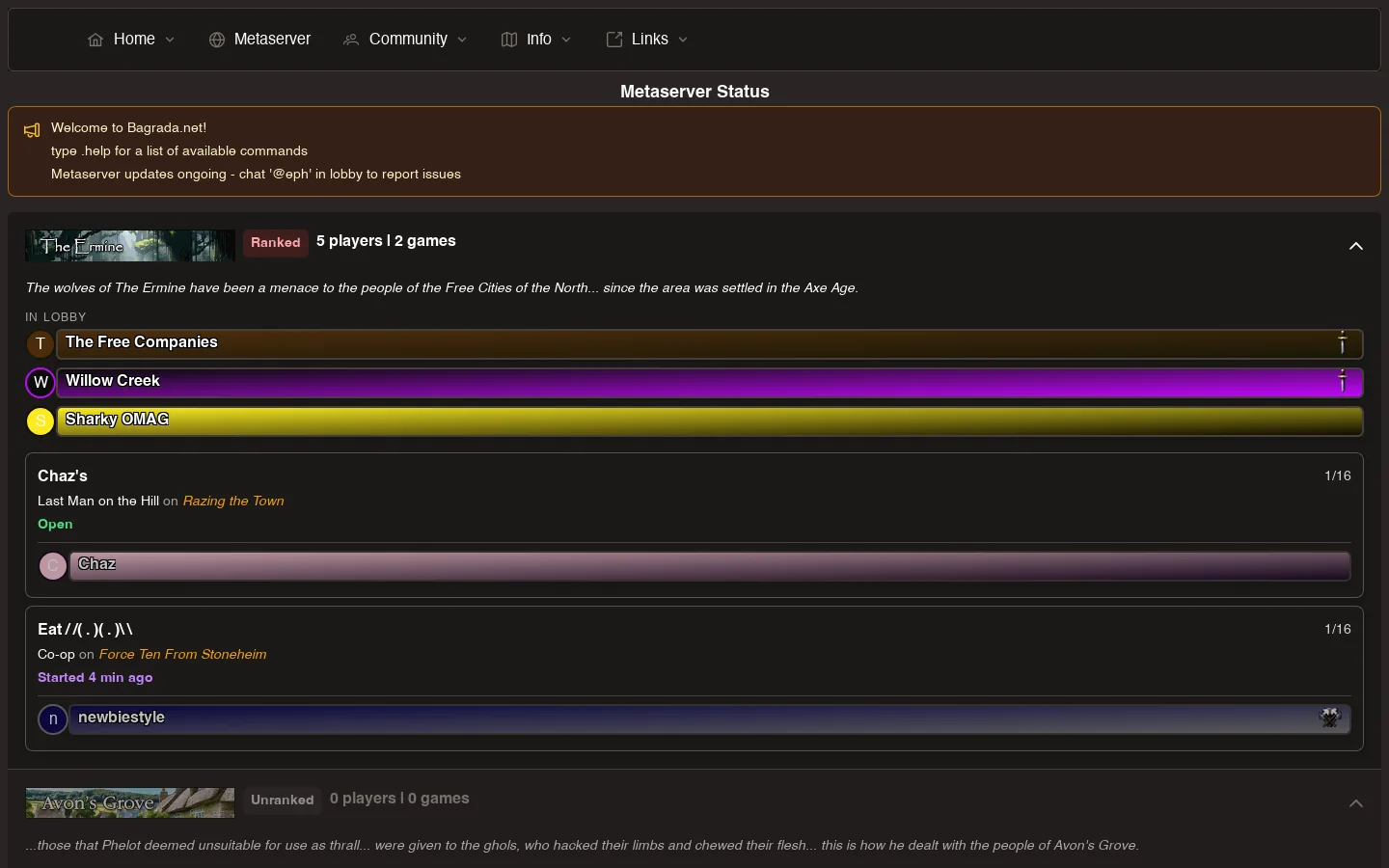Click the C avatar next to Chaz

53,565
